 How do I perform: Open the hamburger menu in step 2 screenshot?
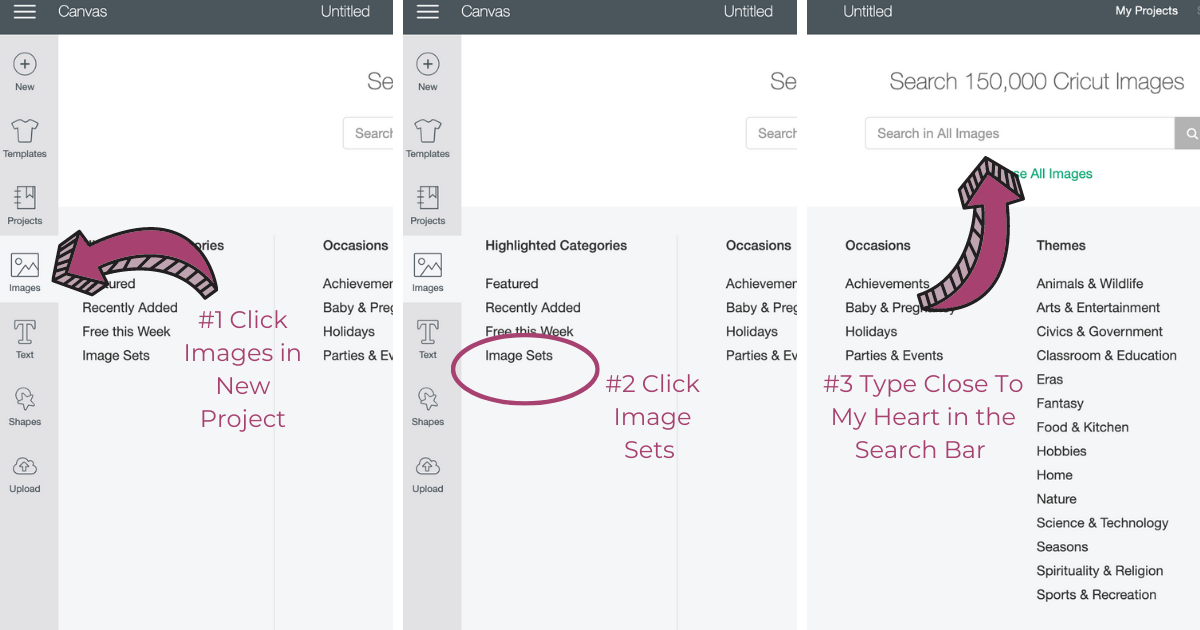[428, 12]
